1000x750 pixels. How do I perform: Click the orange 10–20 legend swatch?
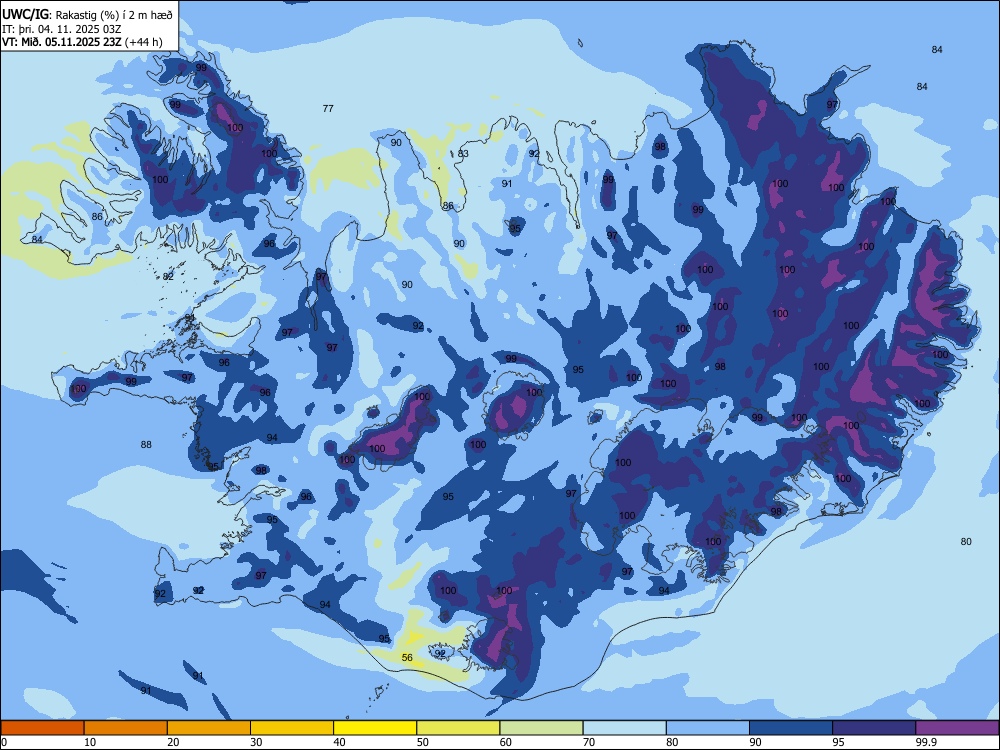(126, 728)
